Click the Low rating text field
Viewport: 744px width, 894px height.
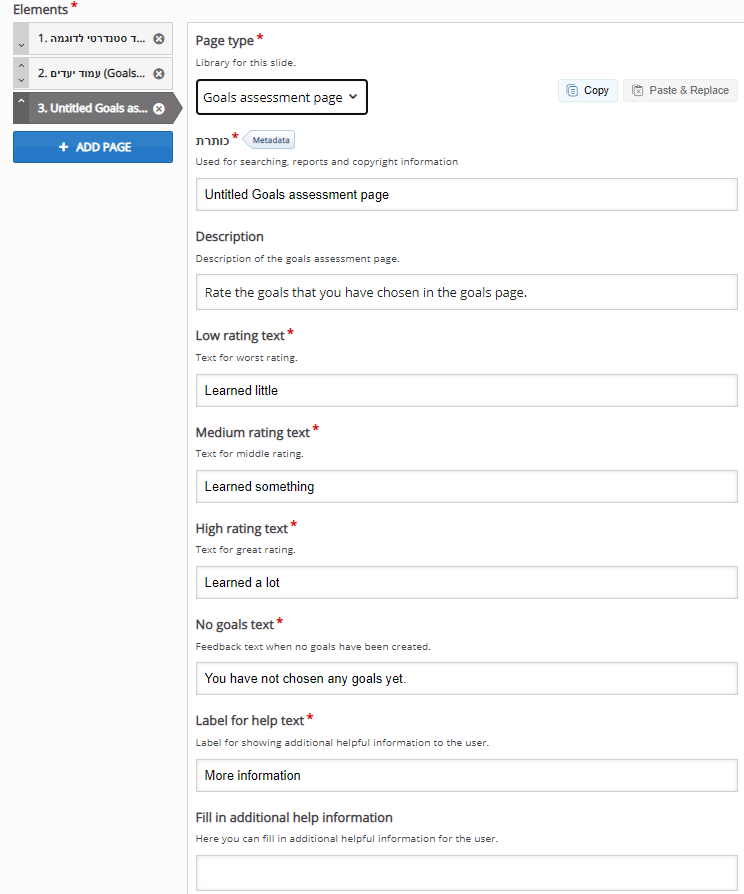pos(466,390)
